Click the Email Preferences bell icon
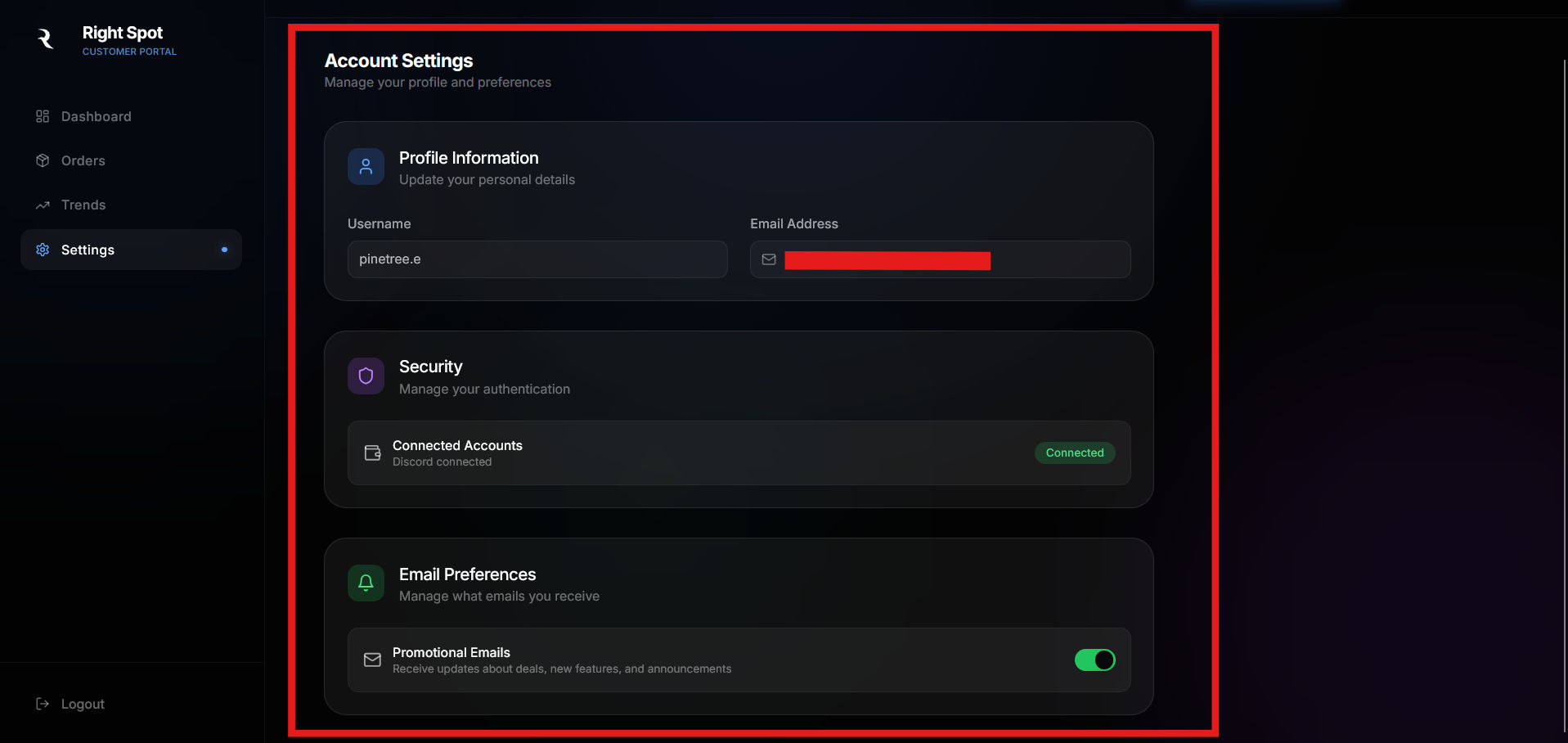1568x743 pixels. point(366,583)
